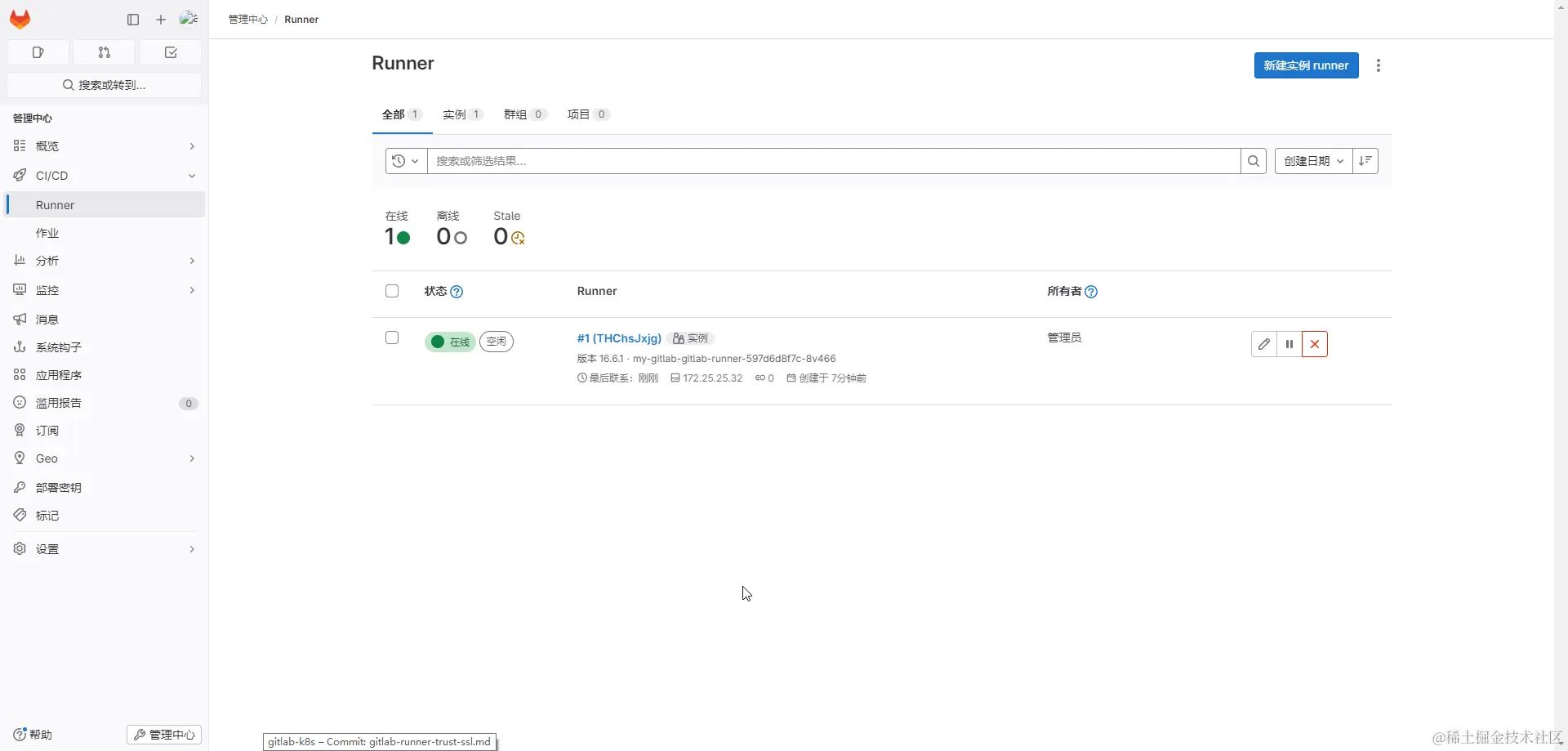Open 滥用报告 in the sidebar
This screenshot has height=751, width=1568.
pyautogui.click(x=105, y=403)
